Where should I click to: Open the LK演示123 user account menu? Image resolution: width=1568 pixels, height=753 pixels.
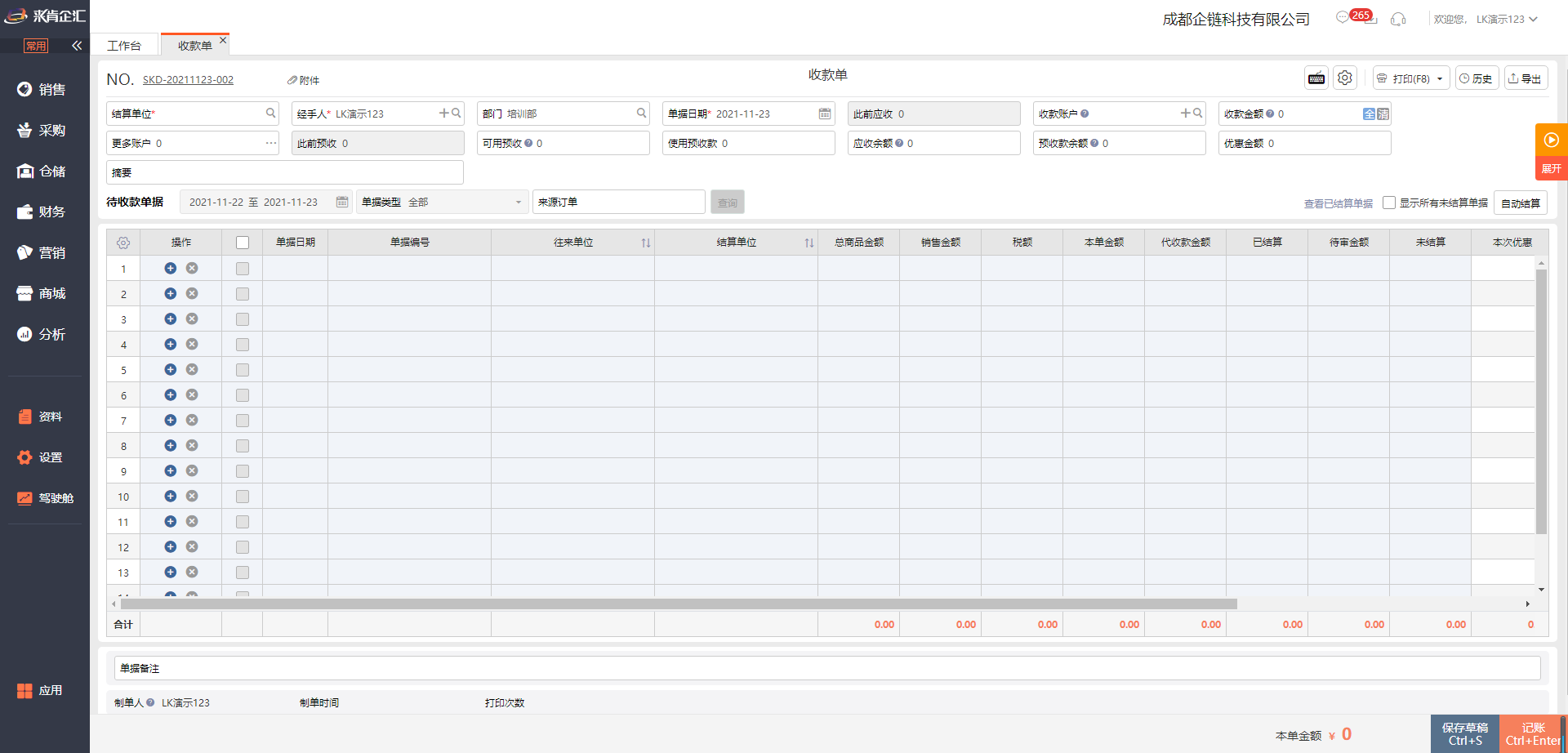1506,19
